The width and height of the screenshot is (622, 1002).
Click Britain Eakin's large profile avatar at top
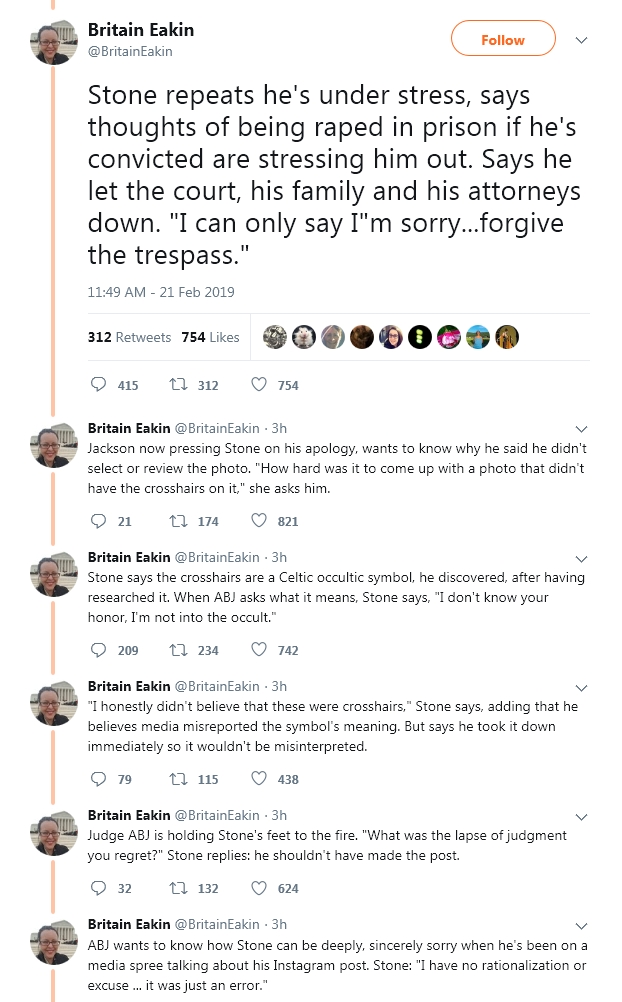coord(54,42)
